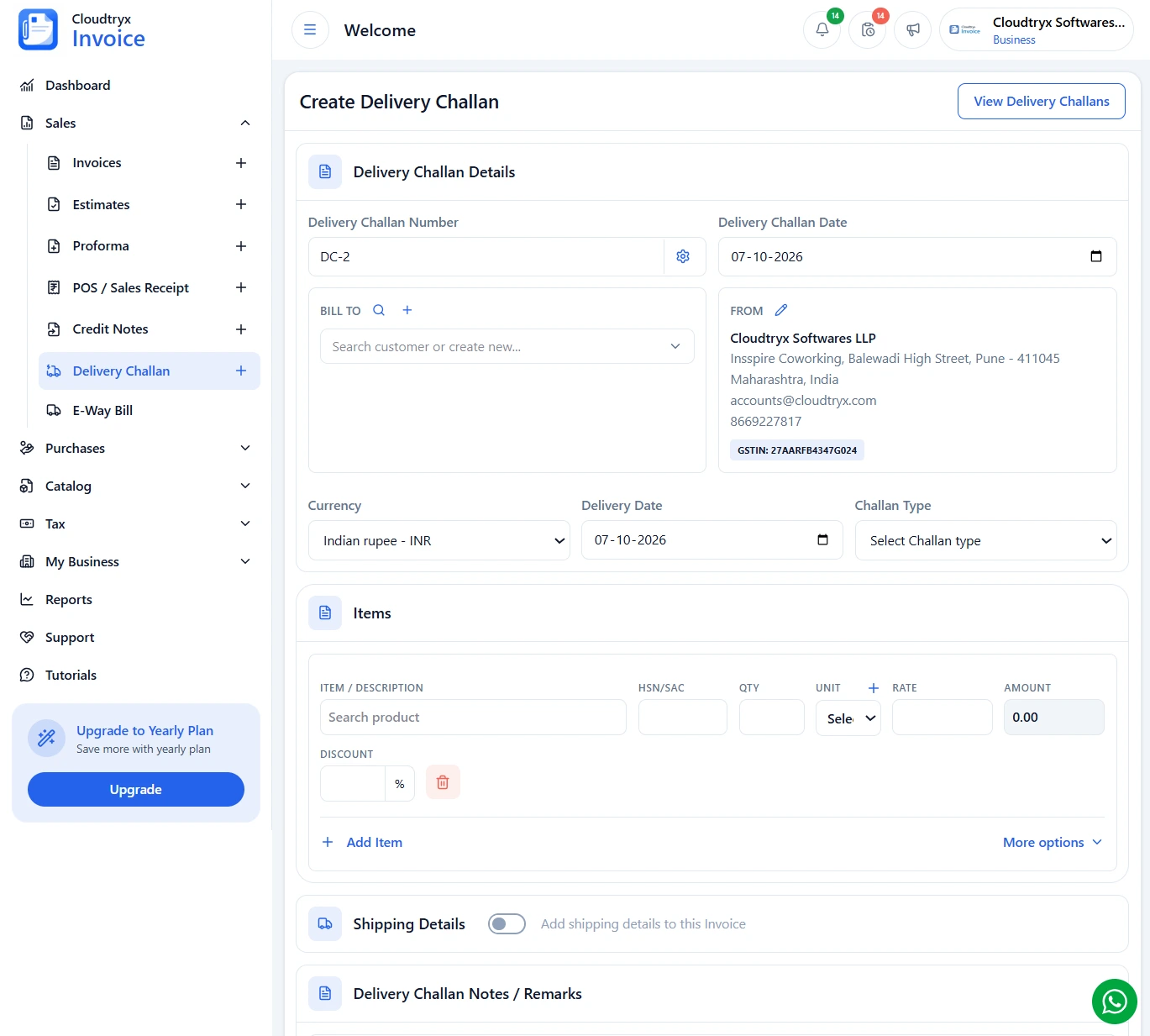Create new invoice plus icon
The height and width of the screenshot is (1036, 1150).
tap(241, 163)
